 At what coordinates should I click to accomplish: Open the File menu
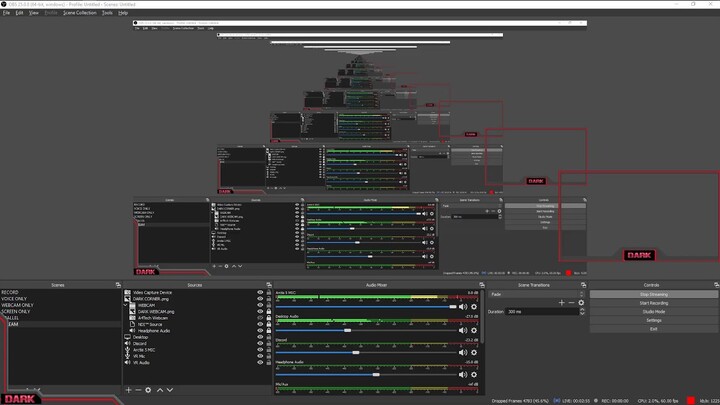tap(6, 13)
